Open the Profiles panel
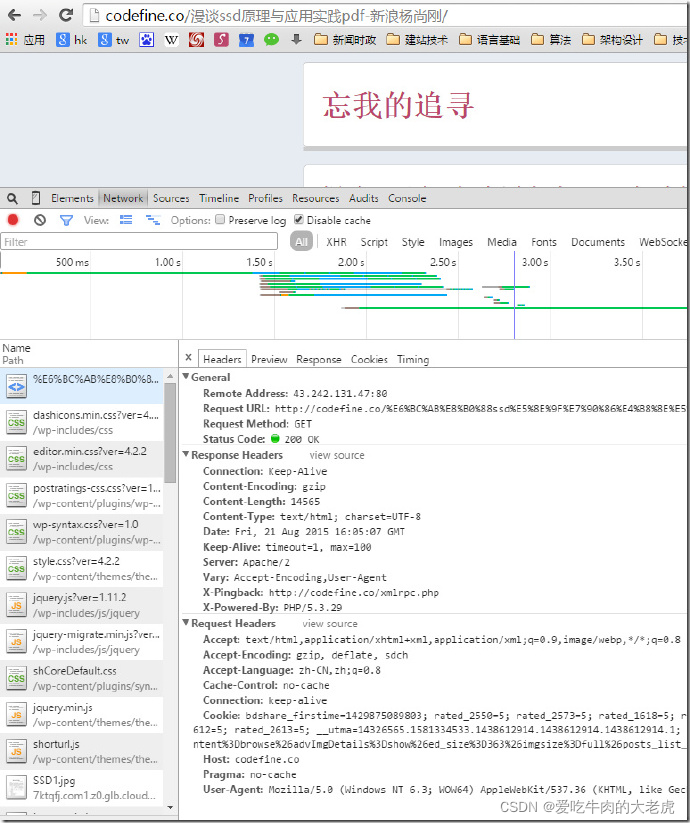690x823 pixels. click(x=266, y=198)
